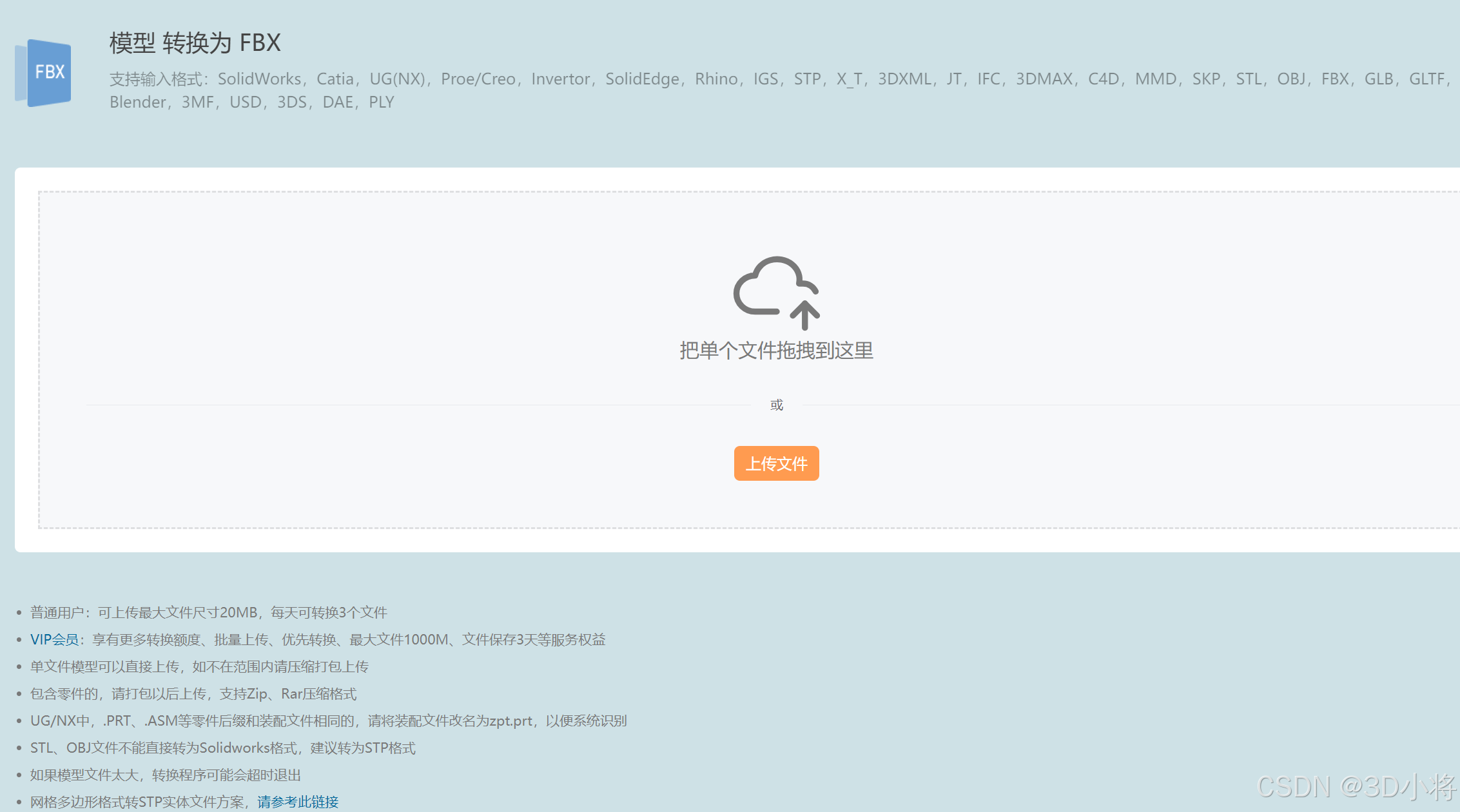This screenshot has width=1460, height=812.
Task: Click the 如果模型文件太大 timeout note
Action: coord(165,775)
